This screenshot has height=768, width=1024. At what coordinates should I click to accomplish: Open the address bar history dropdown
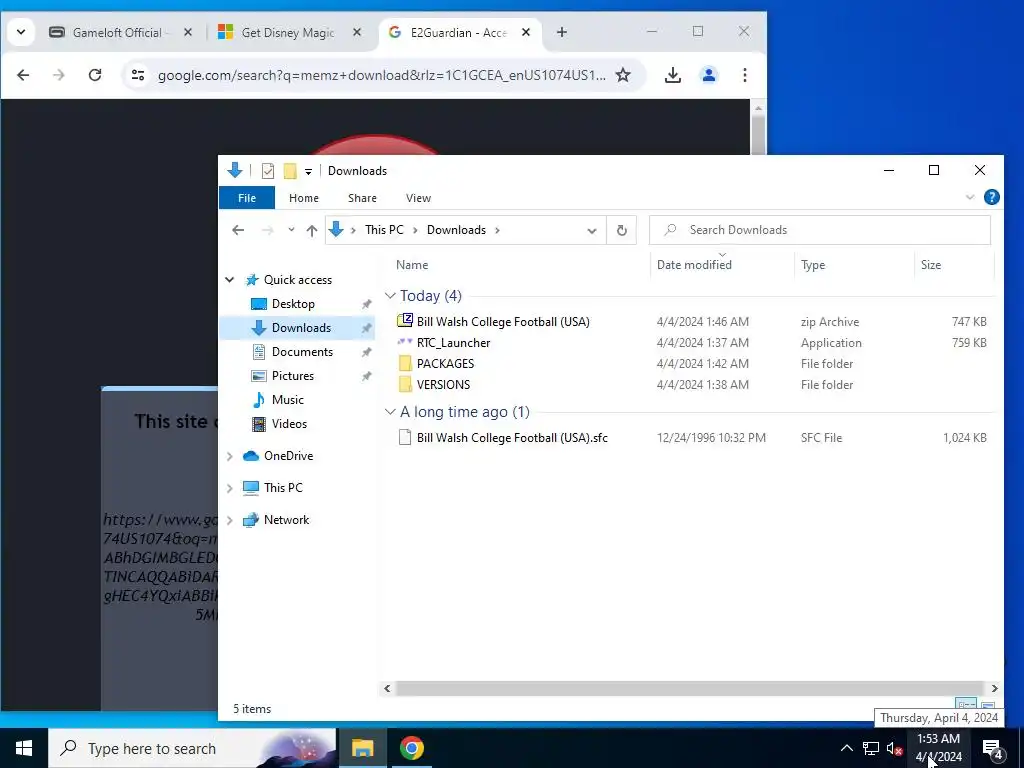coord(592,231)
